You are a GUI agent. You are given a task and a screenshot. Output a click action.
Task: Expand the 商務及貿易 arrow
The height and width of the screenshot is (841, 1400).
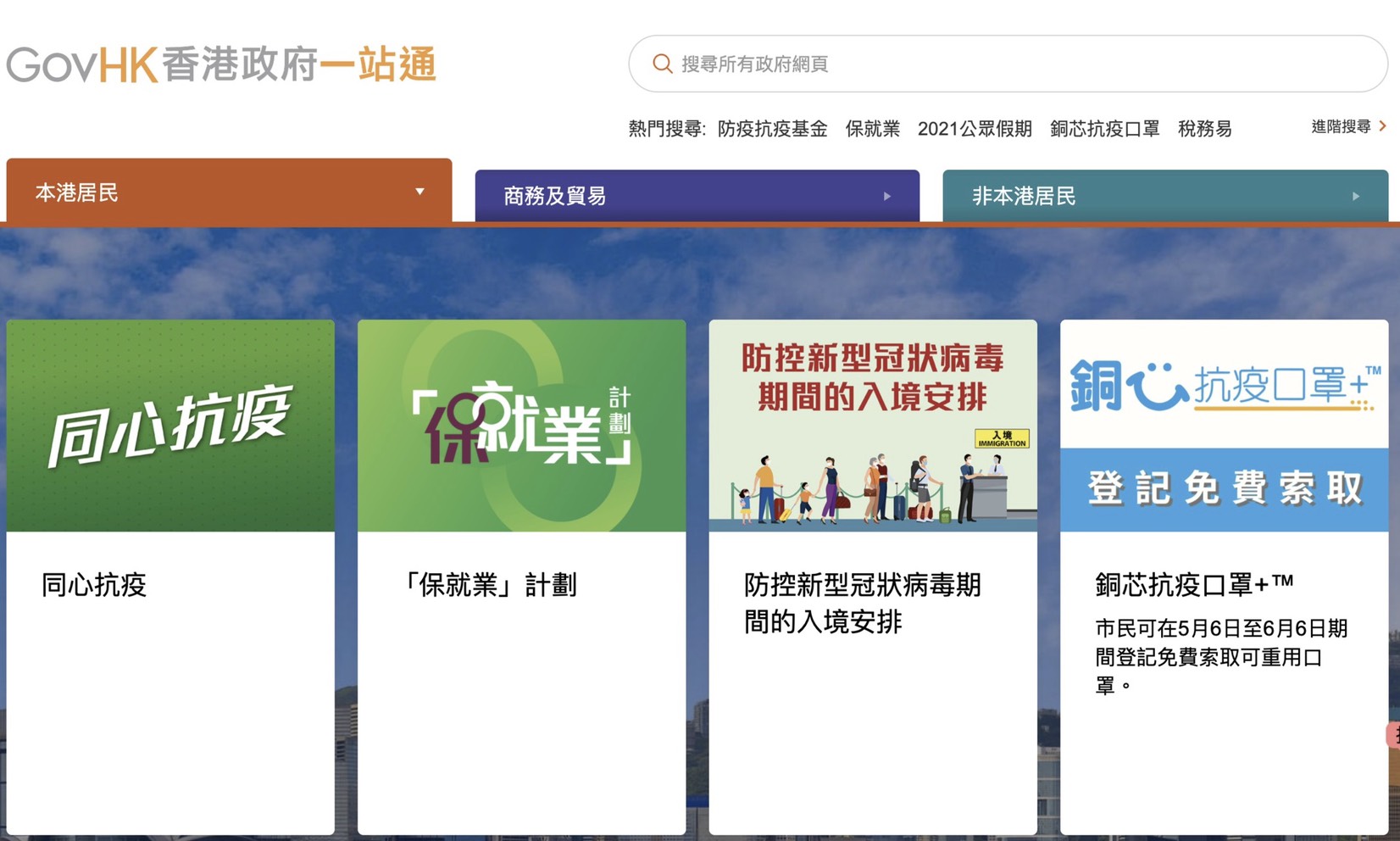(887, 196)
